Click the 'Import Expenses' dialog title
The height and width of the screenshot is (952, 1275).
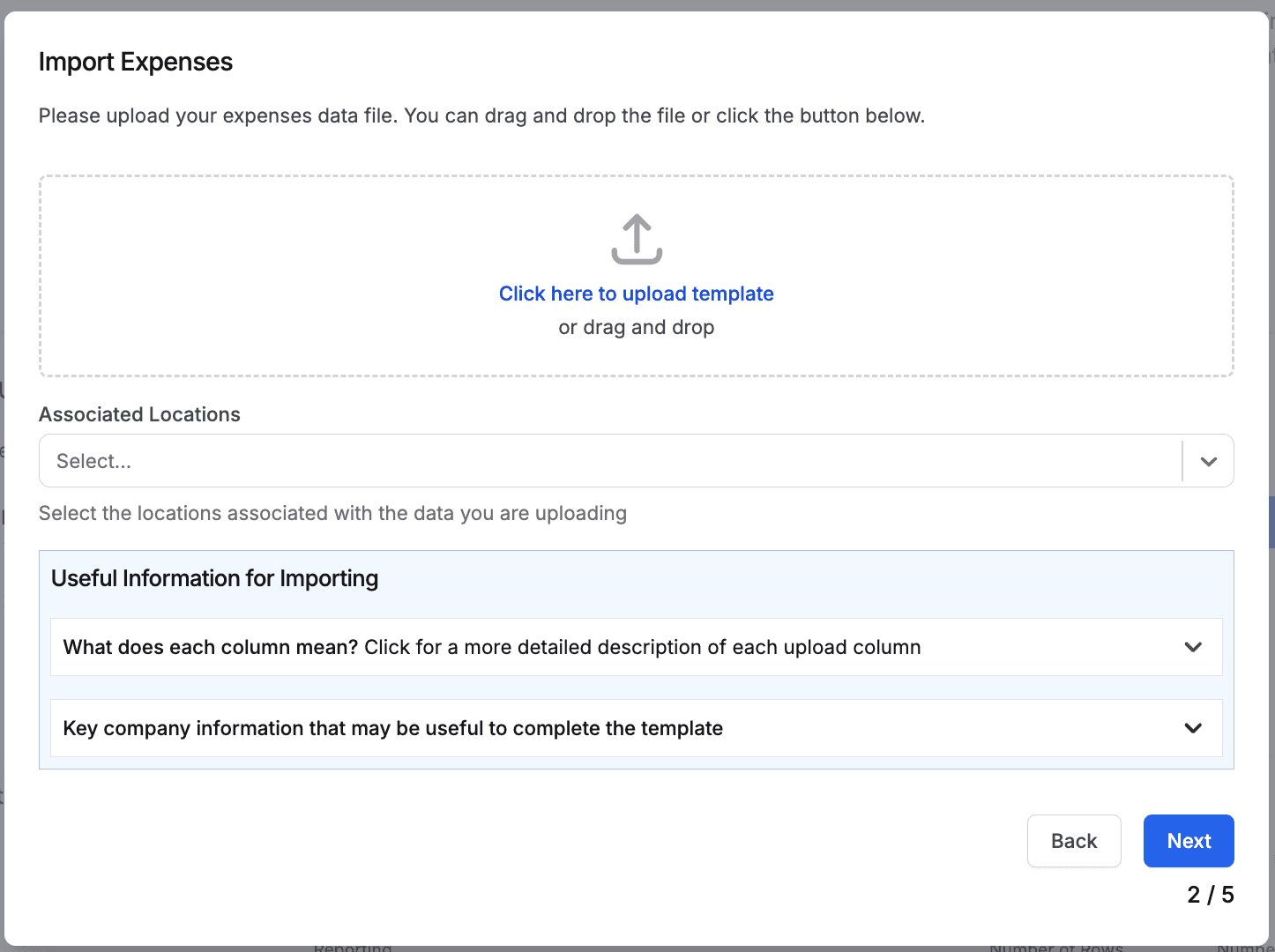pos(136,62)
